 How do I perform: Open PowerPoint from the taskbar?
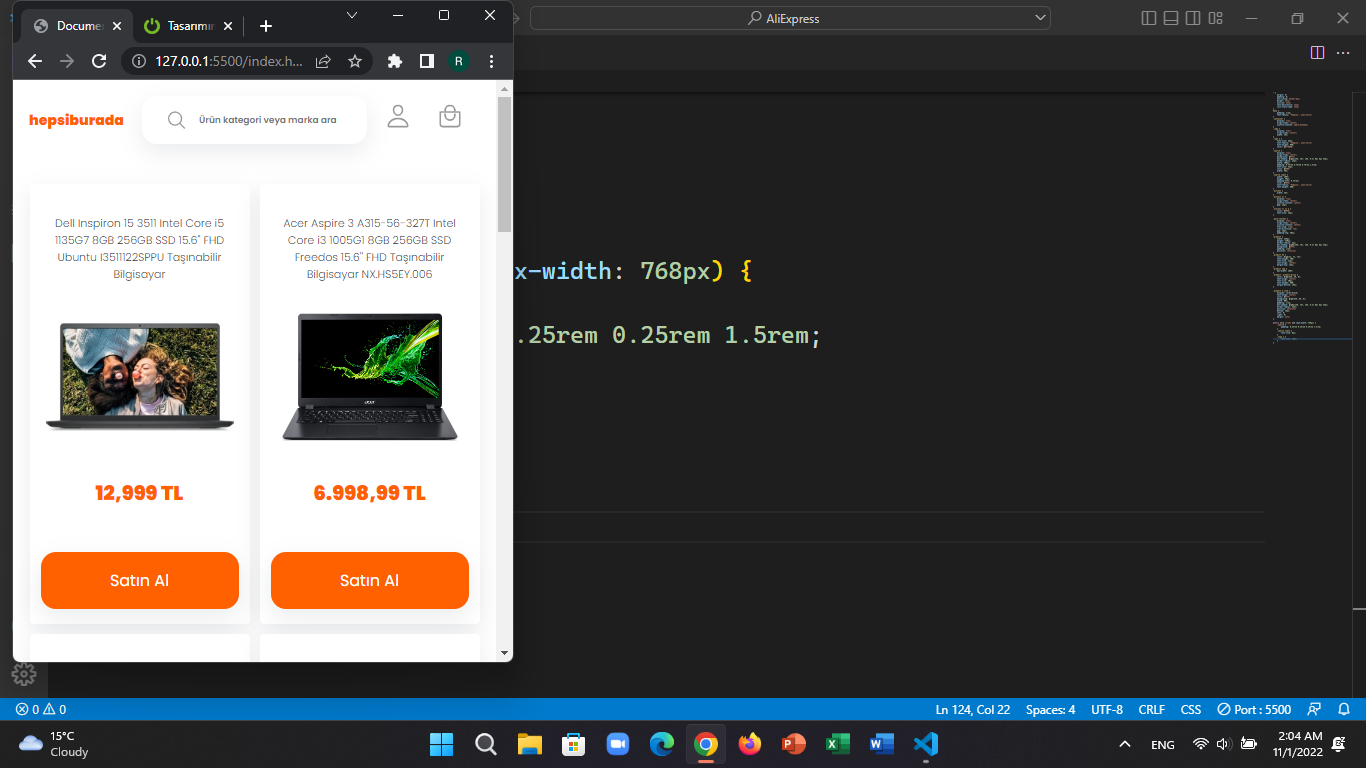click(x=794, y=744)
